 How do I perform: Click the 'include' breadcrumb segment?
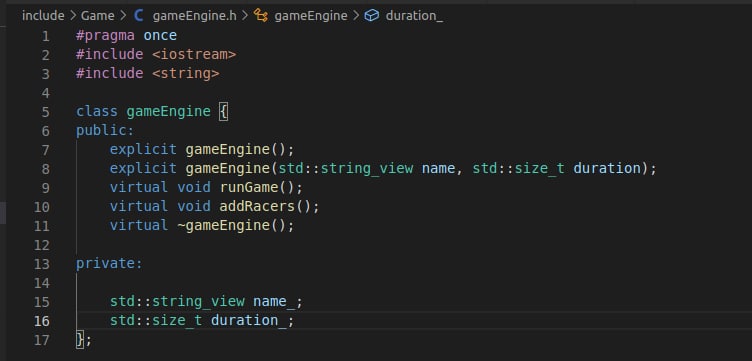click(43, 16)
